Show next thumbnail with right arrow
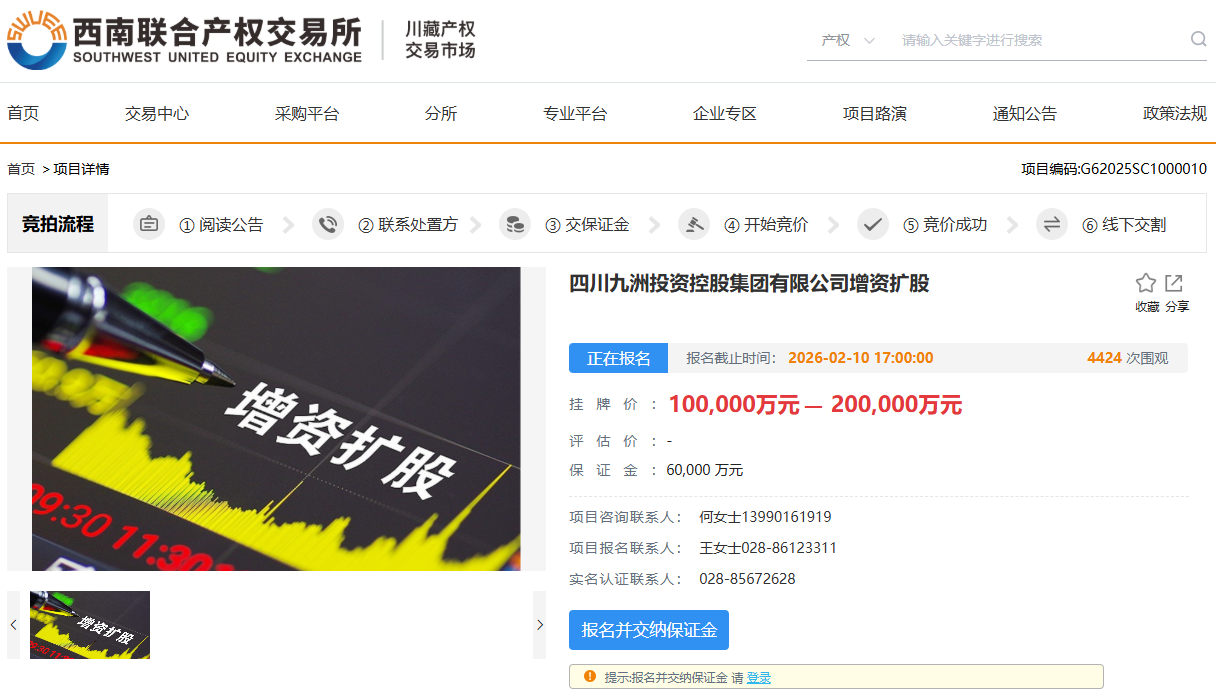 click(x=539, y=625)
